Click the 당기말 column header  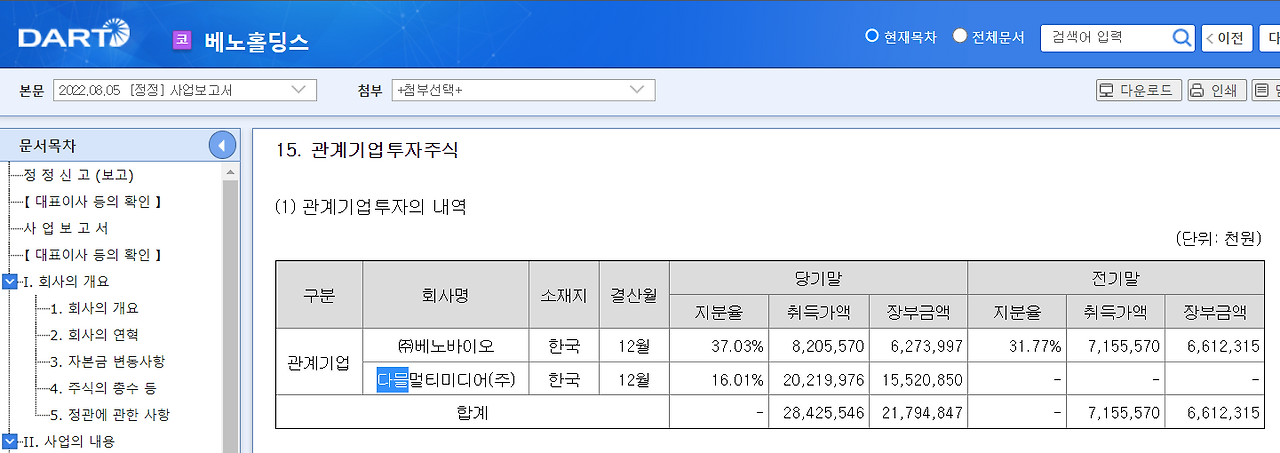818,277
